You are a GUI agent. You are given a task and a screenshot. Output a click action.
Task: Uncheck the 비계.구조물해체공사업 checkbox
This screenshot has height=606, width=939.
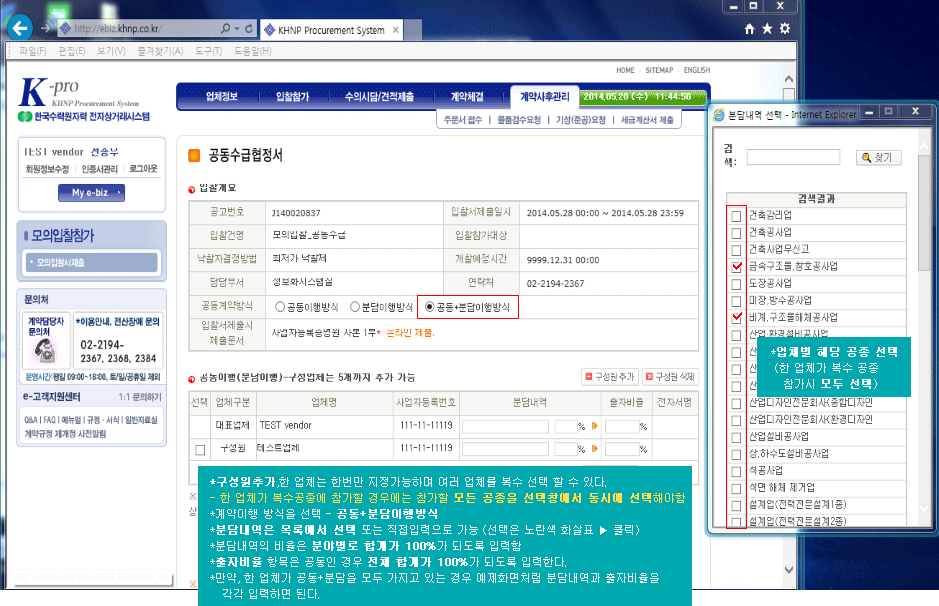click(737, 318)
